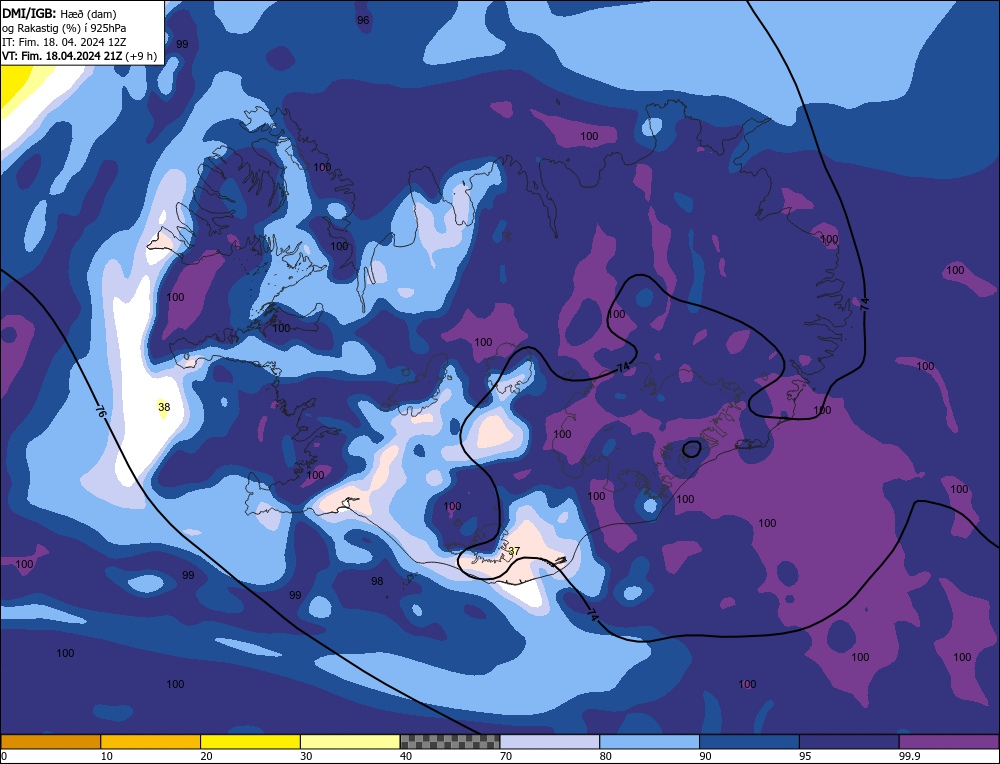The height and width of the screenshot is (764, 1000).
Task: Click the orange 0-10 legend swatch
Action: click(x=50, y=742)
